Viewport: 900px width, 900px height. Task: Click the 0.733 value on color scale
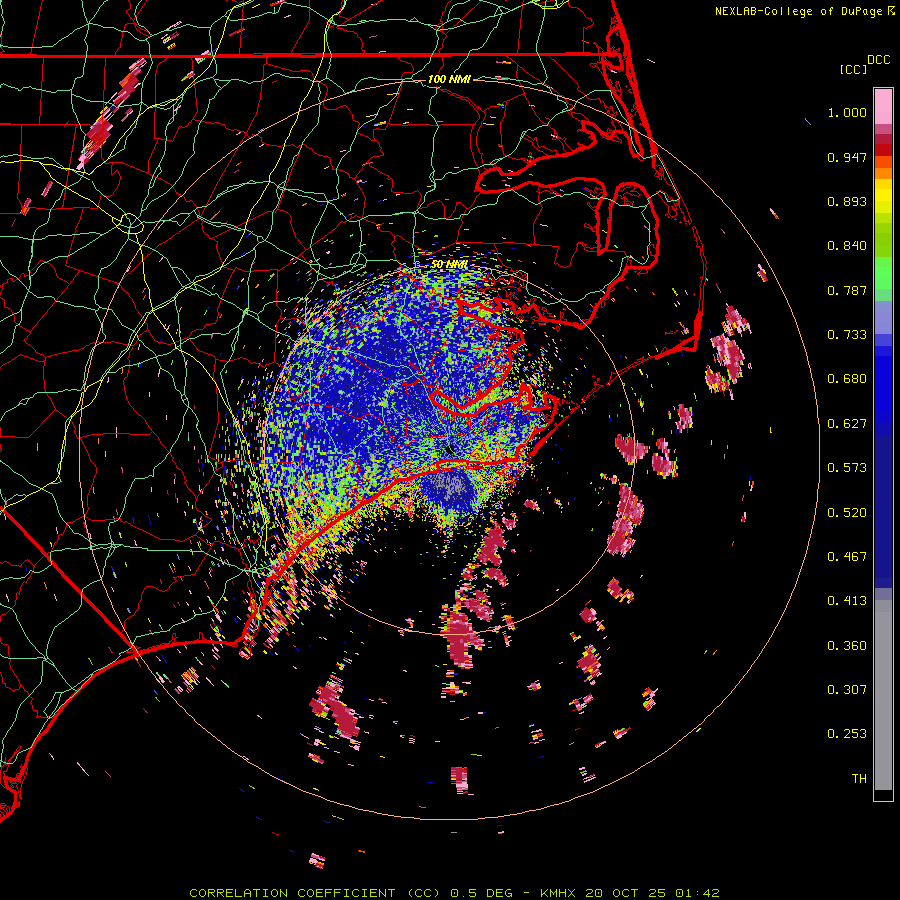point(847,335)
